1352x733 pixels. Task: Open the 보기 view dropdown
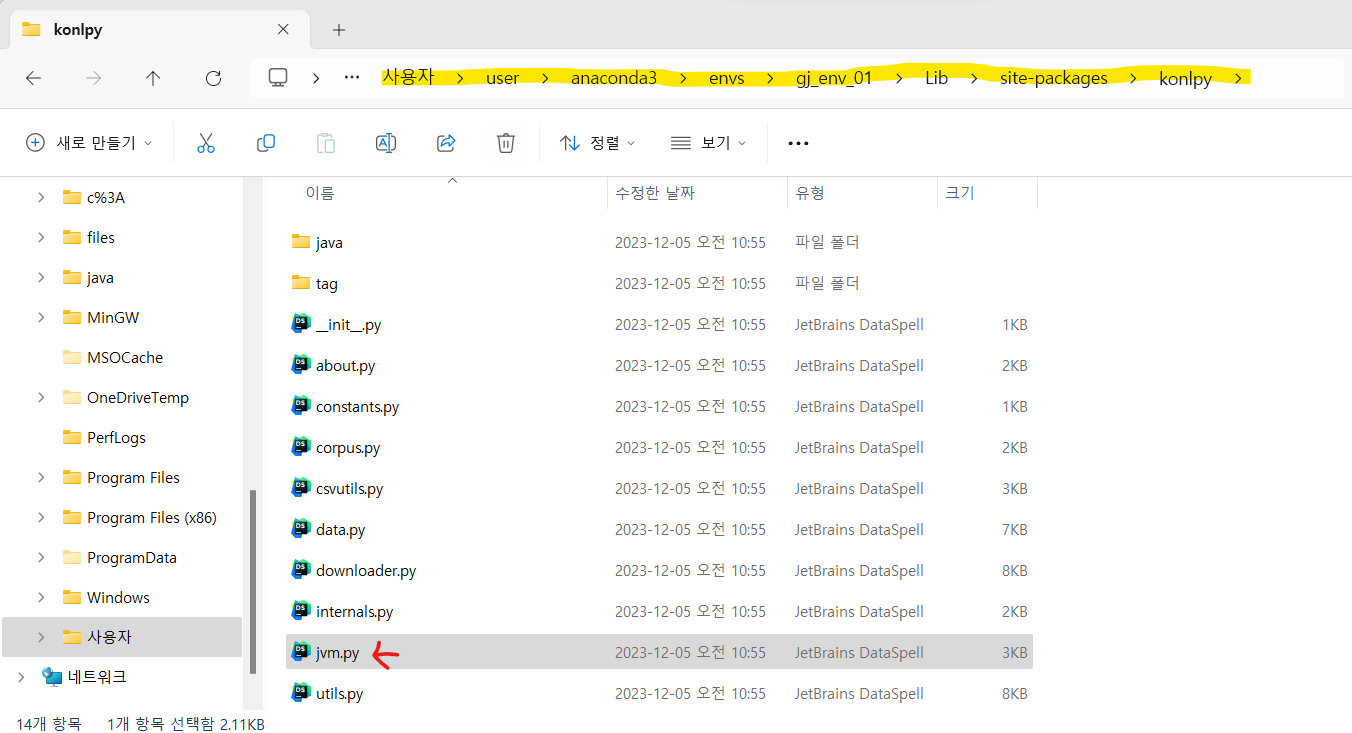(x=709, y=143)
